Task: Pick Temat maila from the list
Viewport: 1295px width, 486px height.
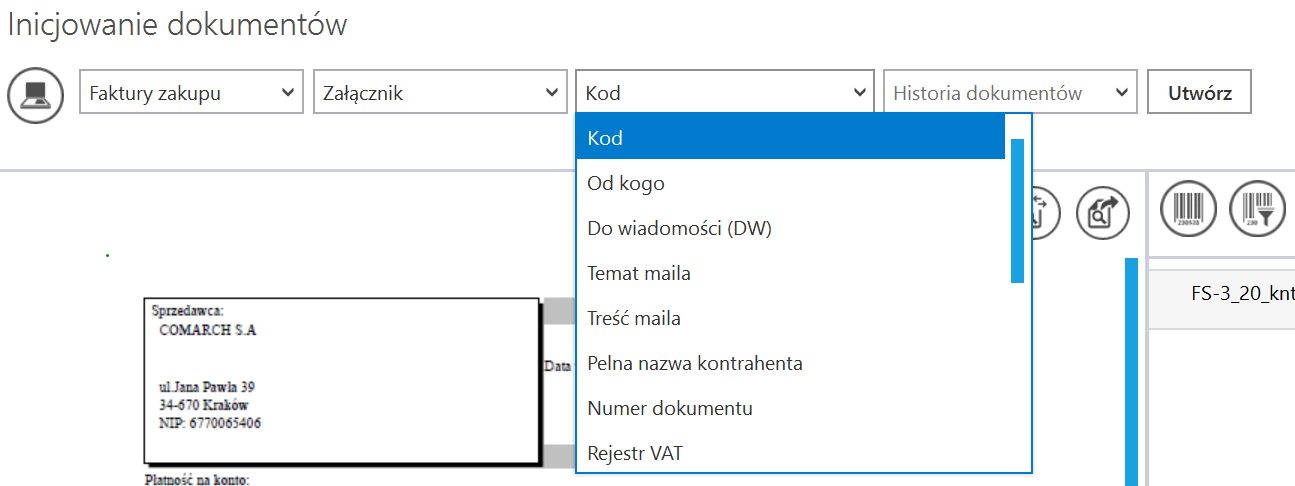Action: [x=790, y=273]
